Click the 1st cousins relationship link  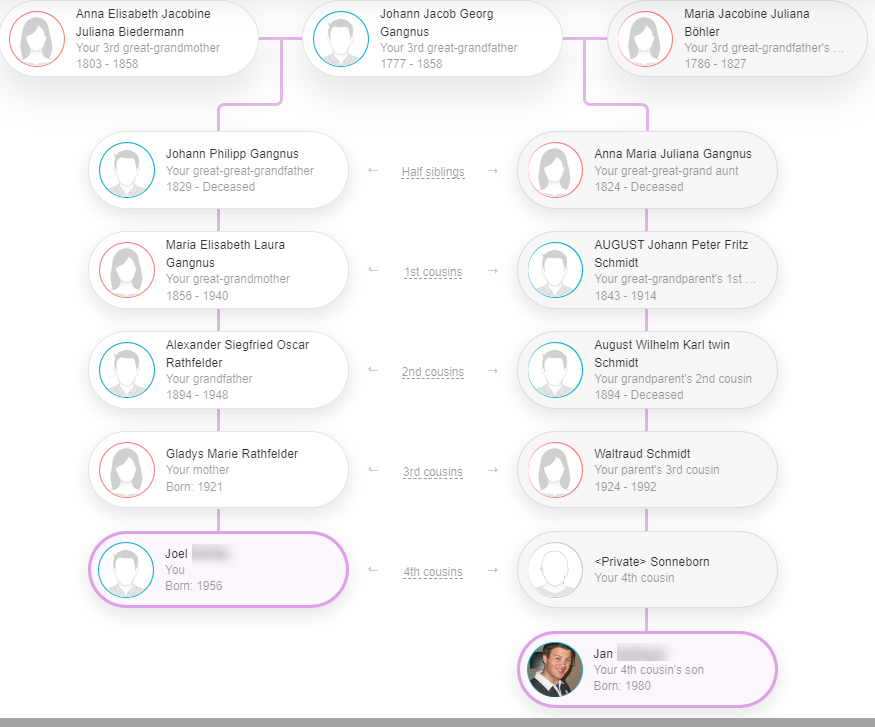(x=433, y=272)
